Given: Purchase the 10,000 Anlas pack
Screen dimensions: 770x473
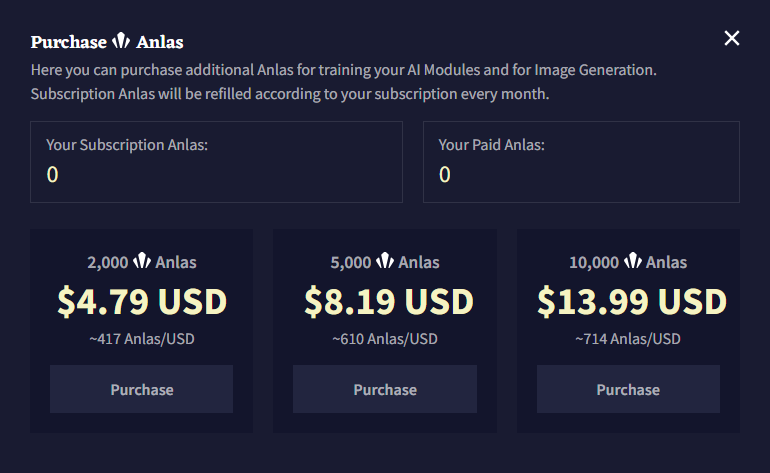Looking at the screenshot, I should click(628, 389).
